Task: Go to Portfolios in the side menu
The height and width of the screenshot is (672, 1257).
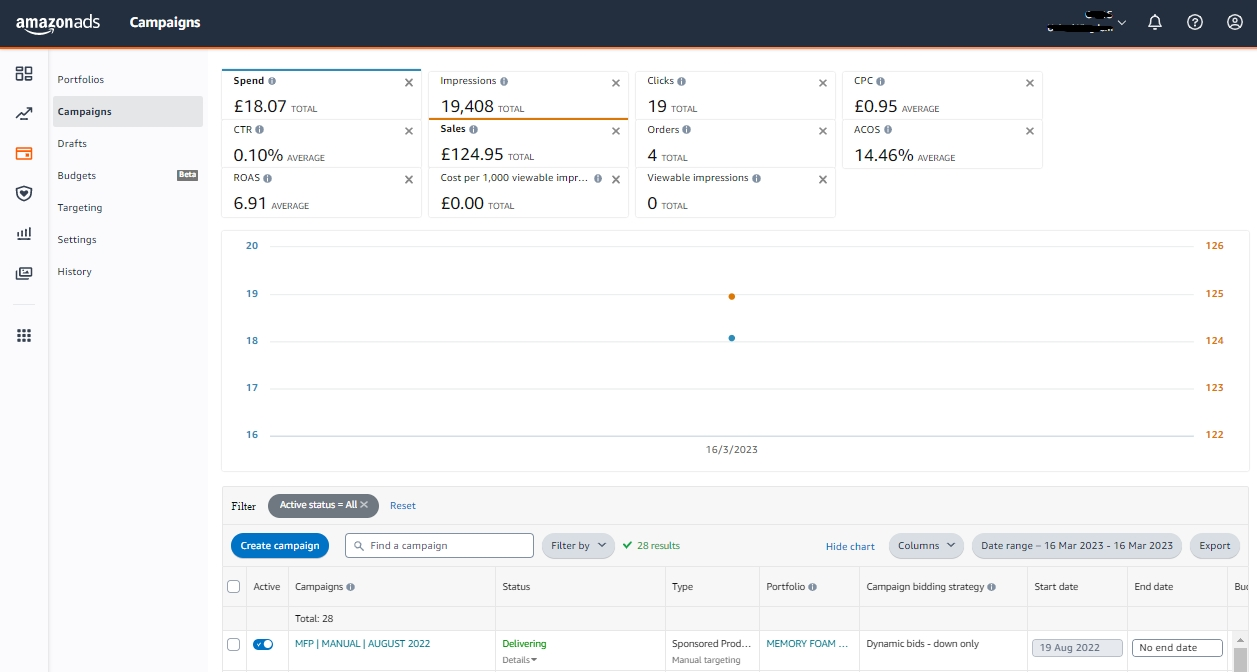Action: point(81,80)
